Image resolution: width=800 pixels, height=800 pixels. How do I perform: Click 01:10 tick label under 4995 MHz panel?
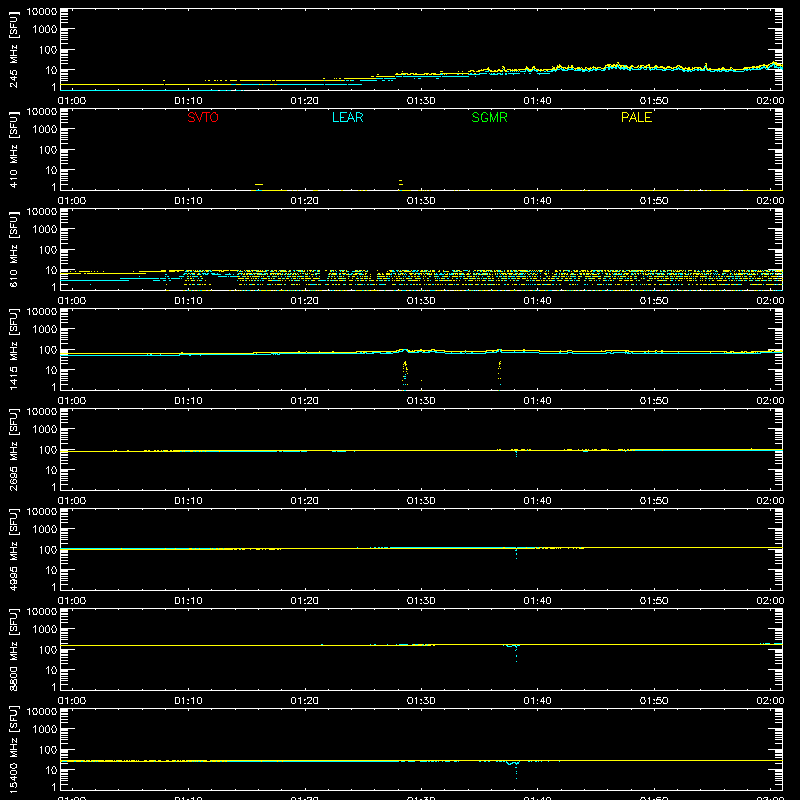(x=188, y=601)
